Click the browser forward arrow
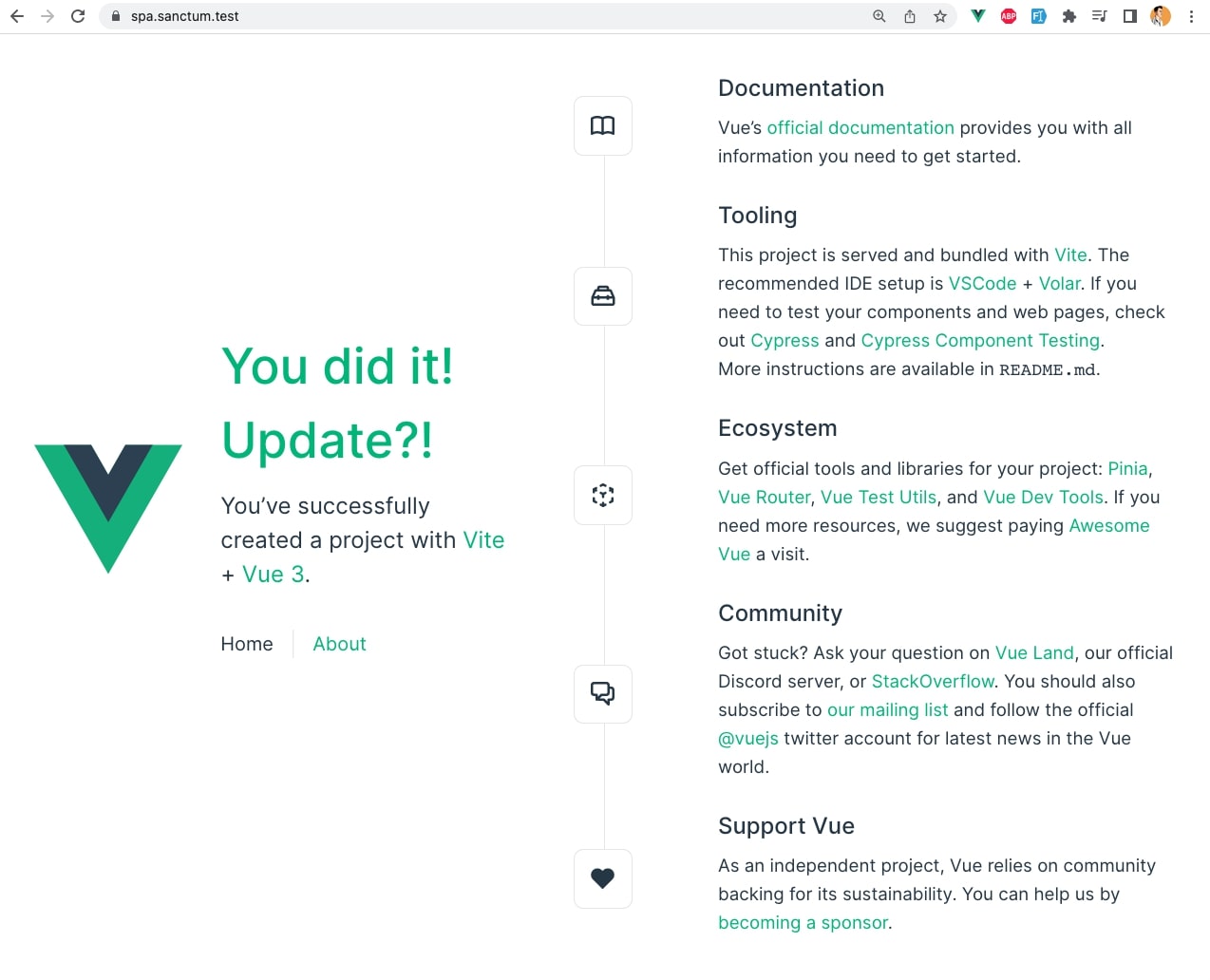Screen dimensions: 1210x980 tap(47, 16)
